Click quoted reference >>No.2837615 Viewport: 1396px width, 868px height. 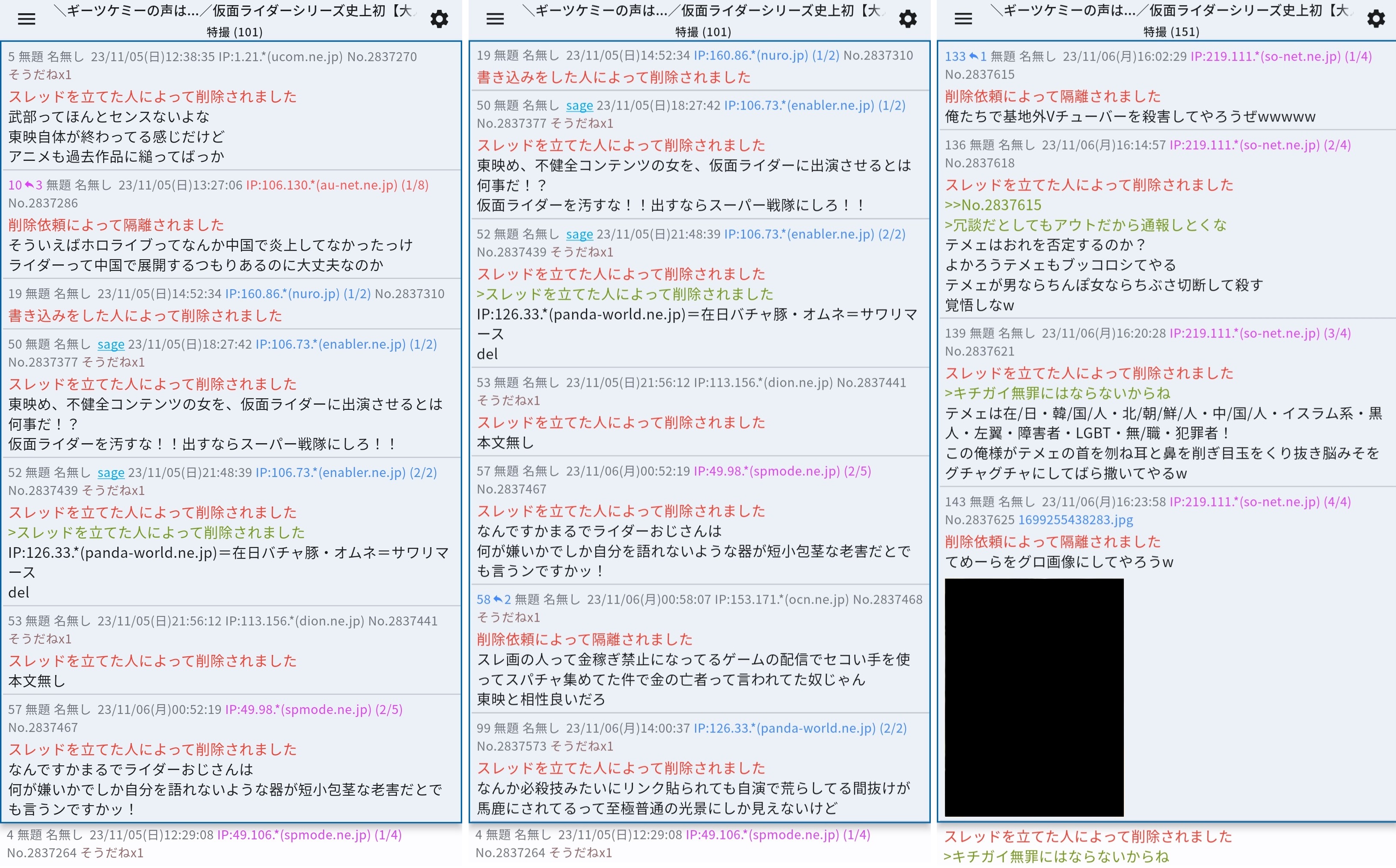tap(993, 205)
